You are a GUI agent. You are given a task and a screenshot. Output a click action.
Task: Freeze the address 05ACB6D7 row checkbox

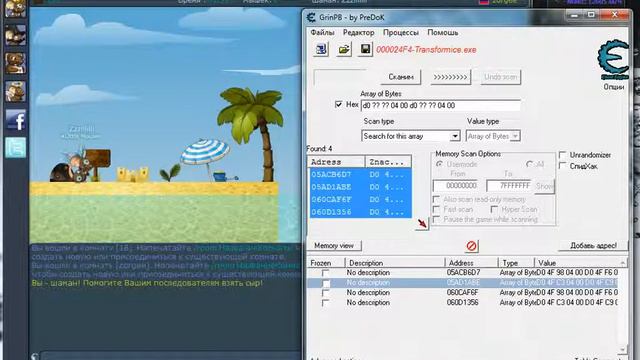[x=325, y=273]
